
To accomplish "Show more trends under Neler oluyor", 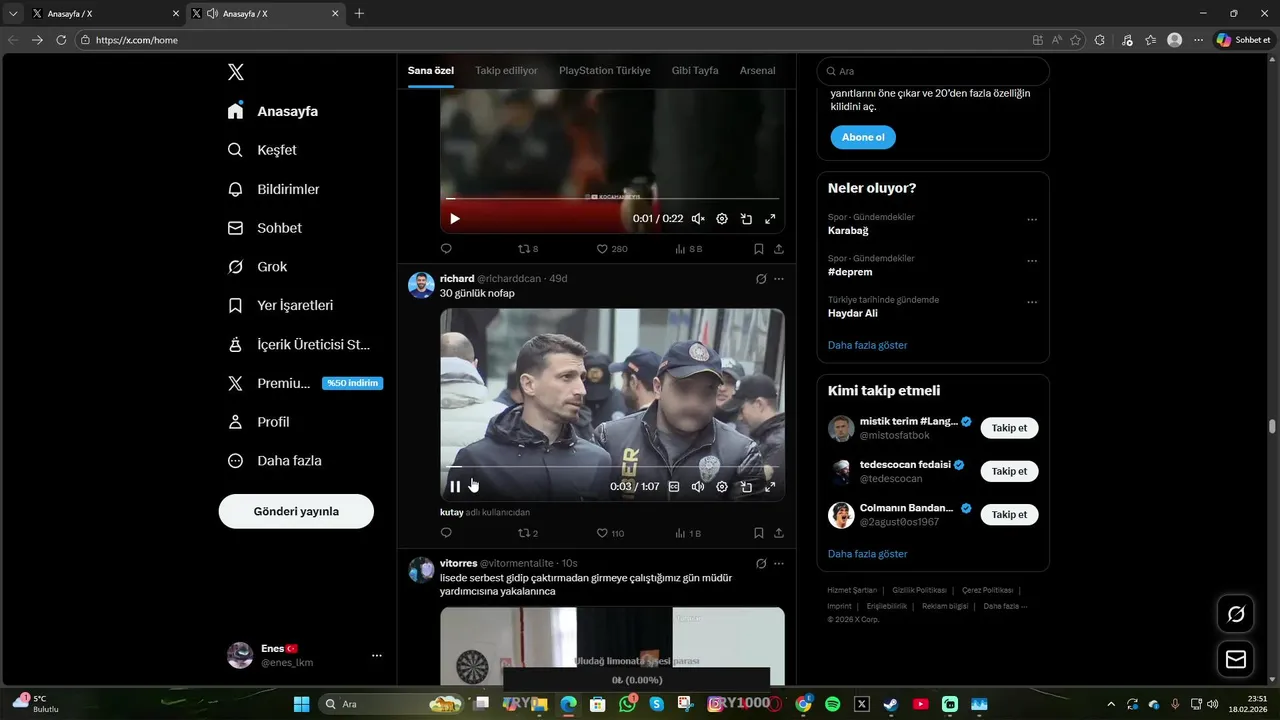I will [868, 345].
